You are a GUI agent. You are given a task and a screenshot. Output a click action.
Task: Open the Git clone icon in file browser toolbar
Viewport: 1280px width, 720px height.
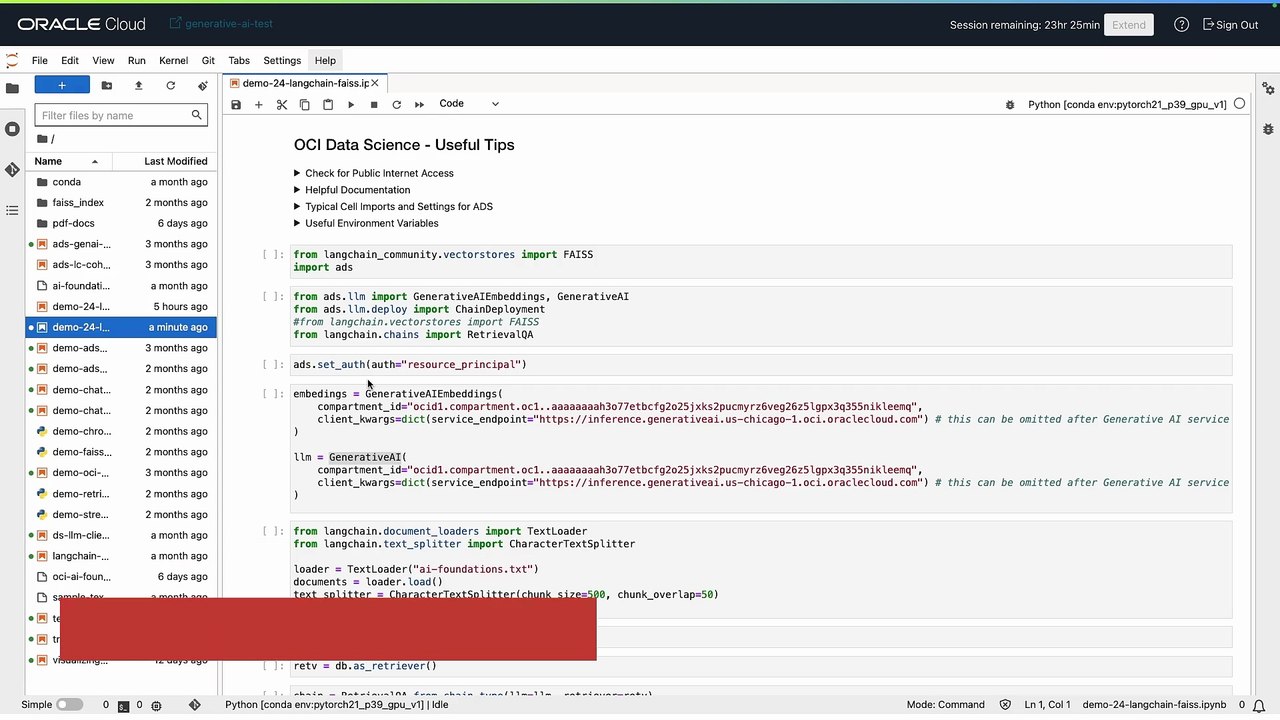tap(202, 86)
